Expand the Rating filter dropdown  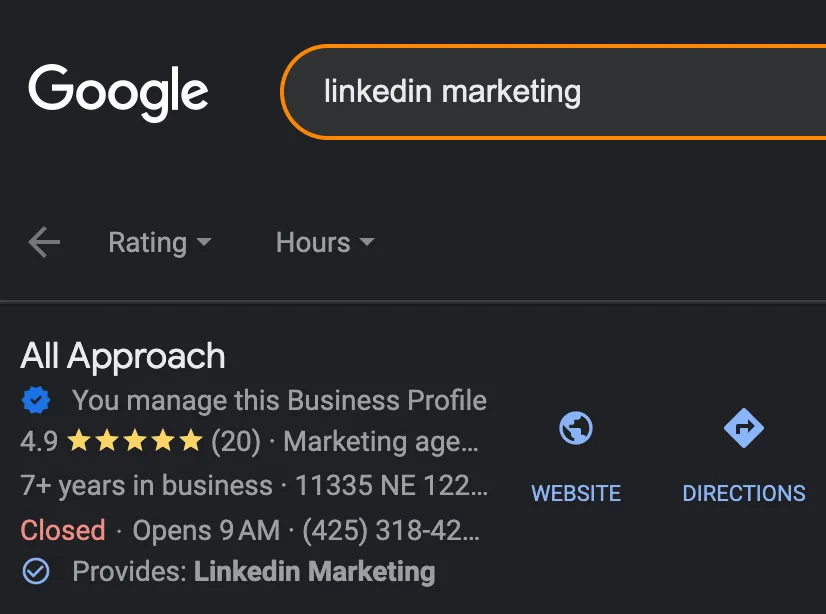click(160, 242)
